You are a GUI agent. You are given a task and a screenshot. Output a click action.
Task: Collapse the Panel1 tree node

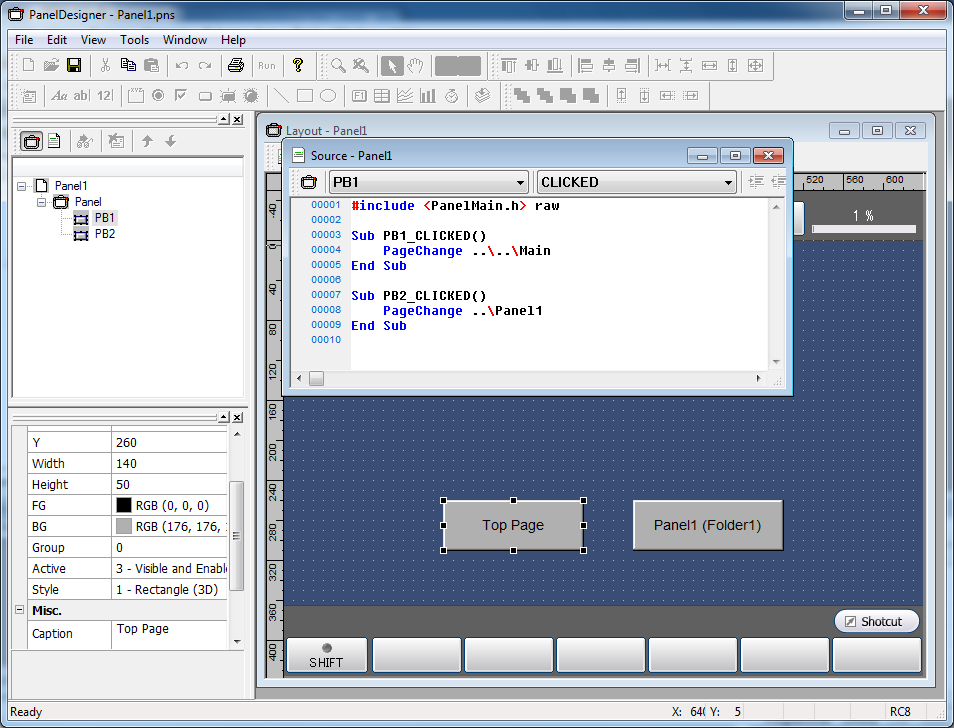coord(22,186)
